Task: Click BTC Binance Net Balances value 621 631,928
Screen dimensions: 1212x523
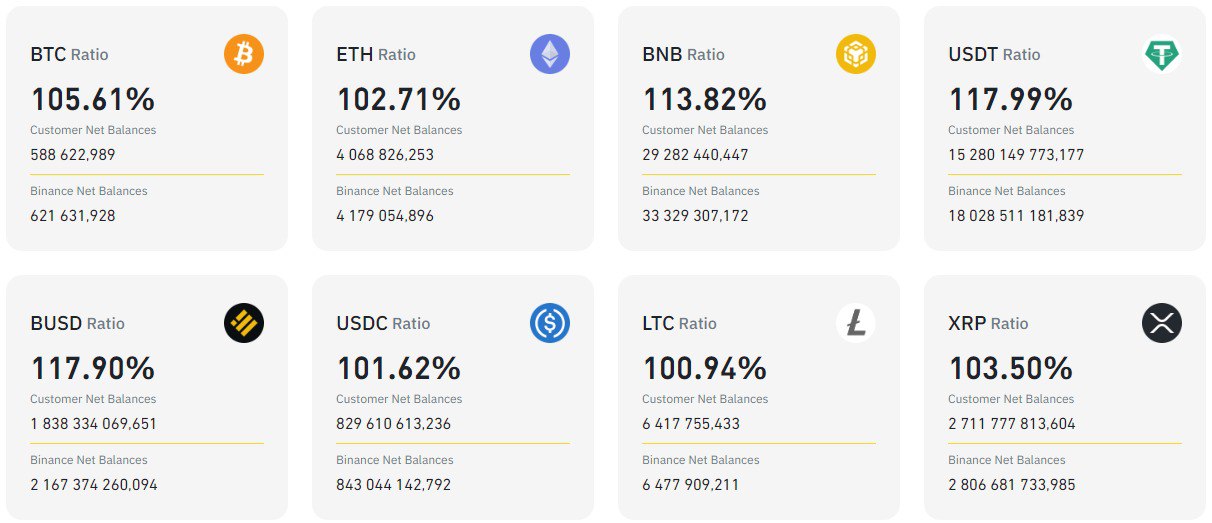Action: point(73,216)
